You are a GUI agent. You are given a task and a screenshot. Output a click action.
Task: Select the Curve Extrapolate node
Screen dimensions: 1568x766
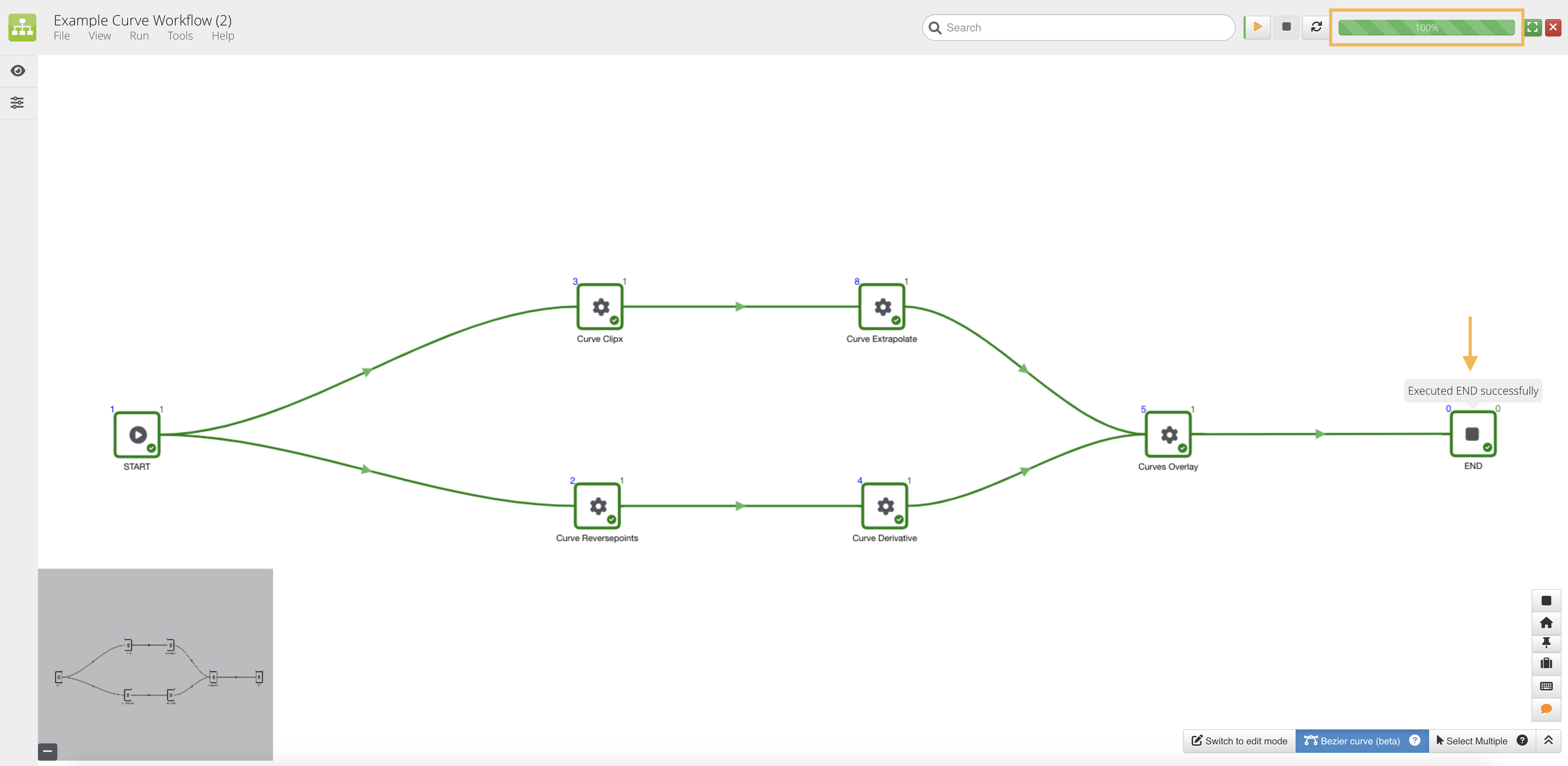[x=882, y=306]
